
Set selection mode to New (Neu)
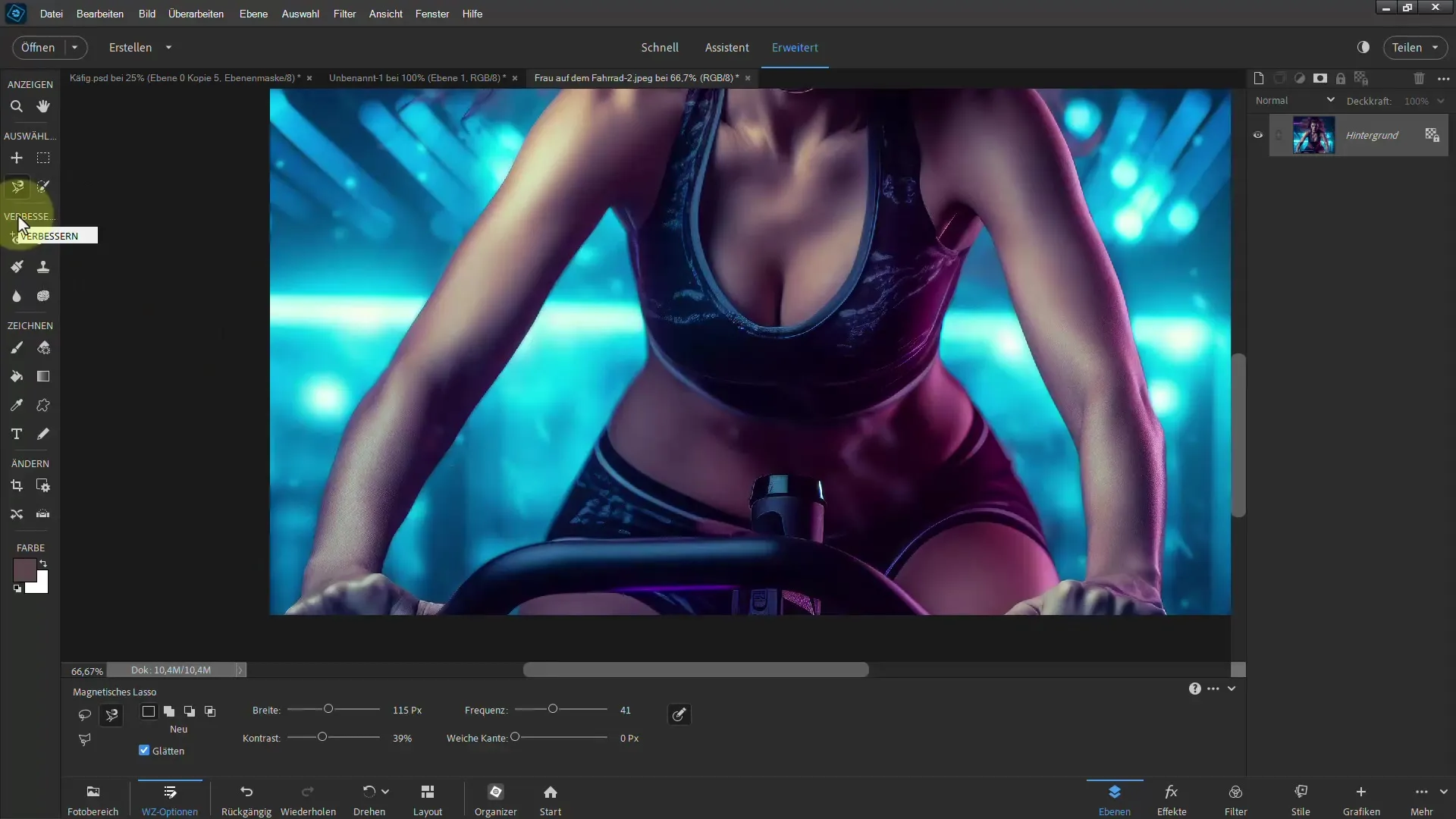point(149,711)
